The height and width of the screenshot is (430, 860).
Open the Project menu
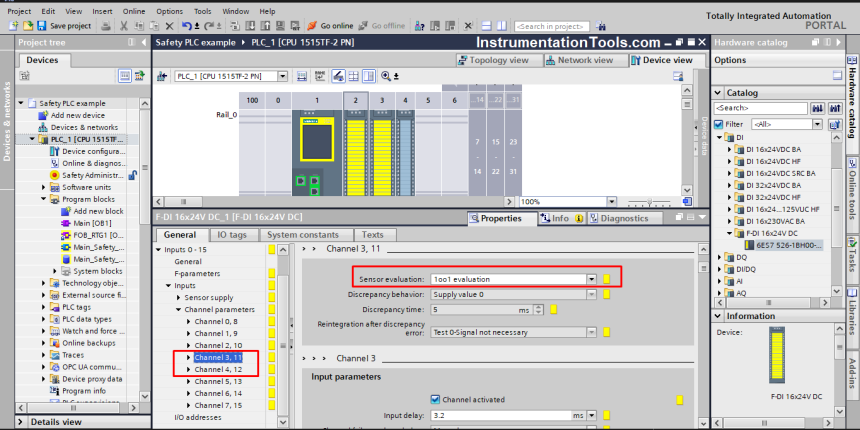point(19,11)
